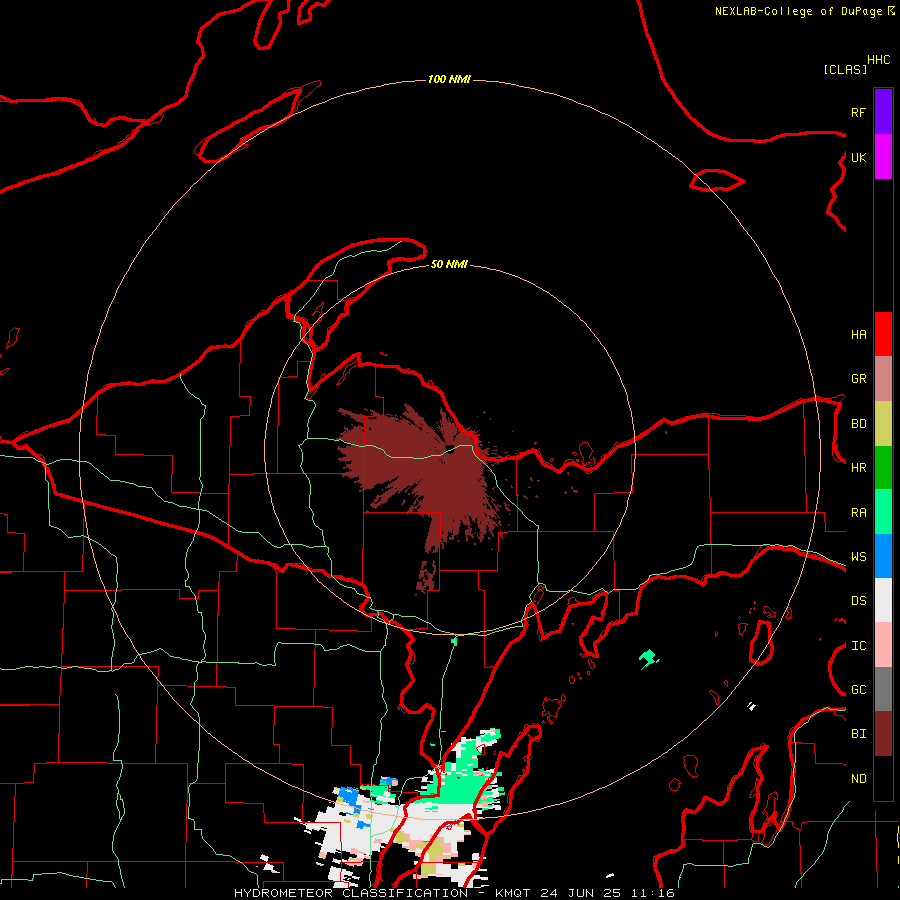The width and height of the screenshot is (900, 900).
Task: Click the GC legend label
Action: tap(858, 690)
